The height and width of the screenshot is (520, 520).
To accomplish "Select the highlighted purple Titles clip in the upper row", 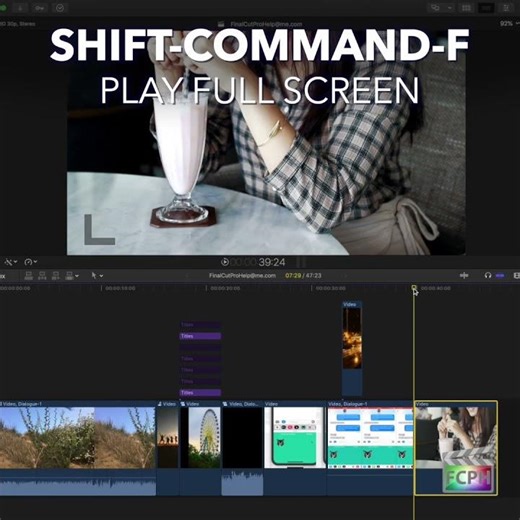I will pyautogui.click(x=200, y=336).
